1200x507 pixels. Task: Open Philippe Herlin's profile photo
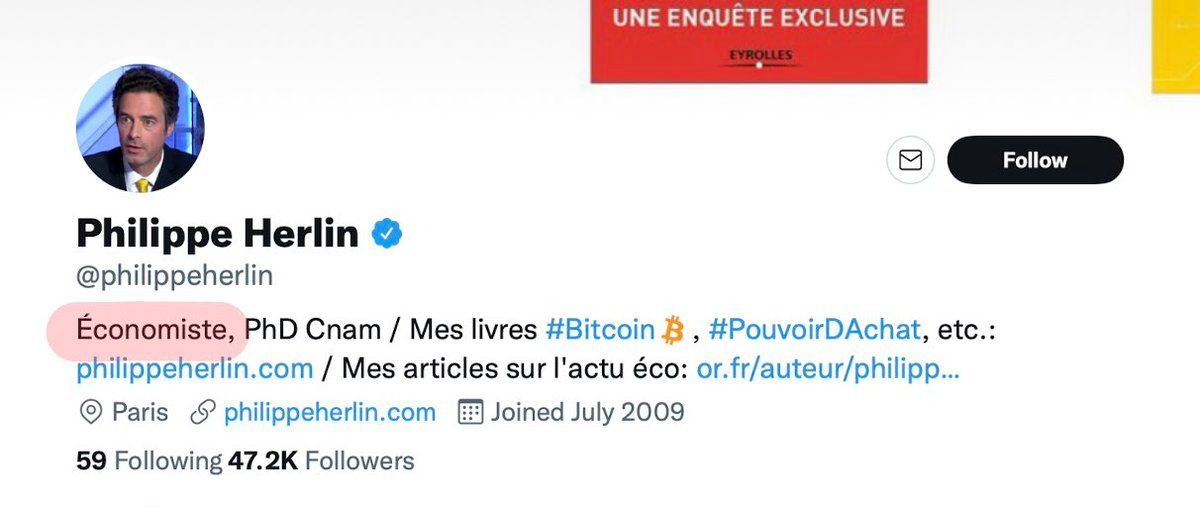coord(140,131)
